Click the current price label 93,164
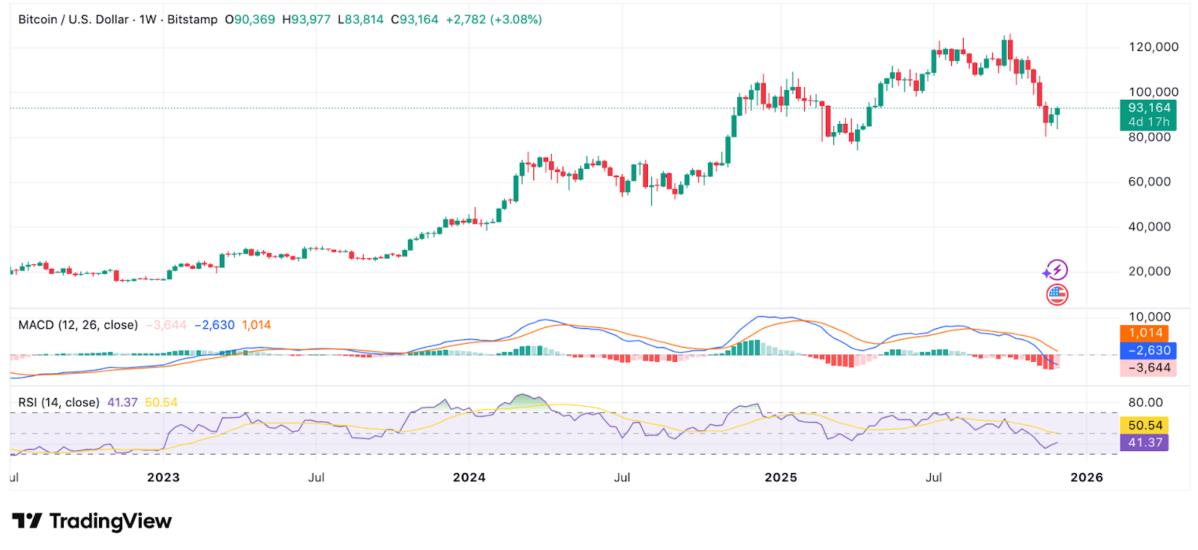Viewport: 1198px width, 550px height. tap(1148, 108)
